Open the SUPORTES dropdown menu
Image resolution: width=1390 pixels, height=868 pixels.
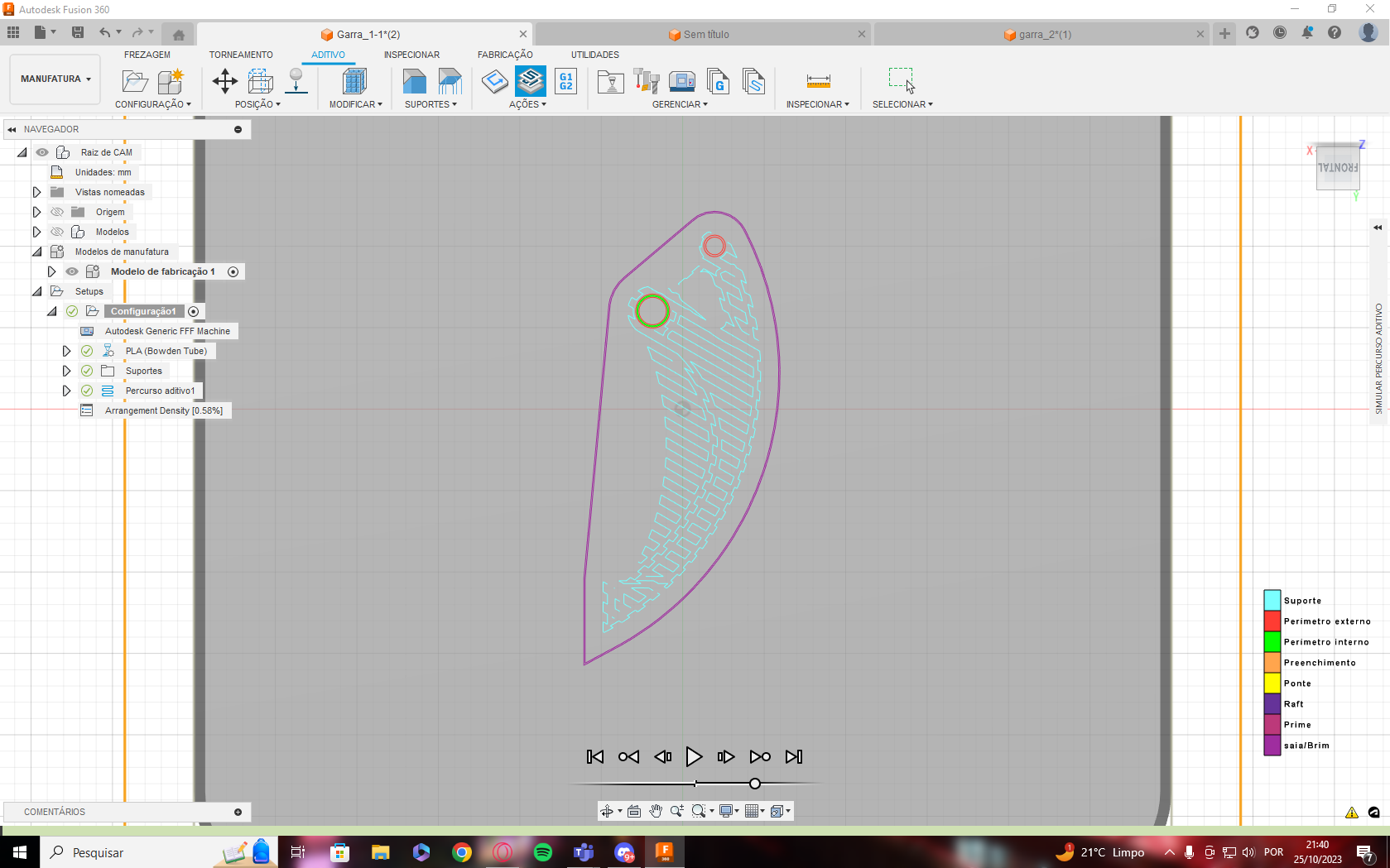(x=430, y=104)
